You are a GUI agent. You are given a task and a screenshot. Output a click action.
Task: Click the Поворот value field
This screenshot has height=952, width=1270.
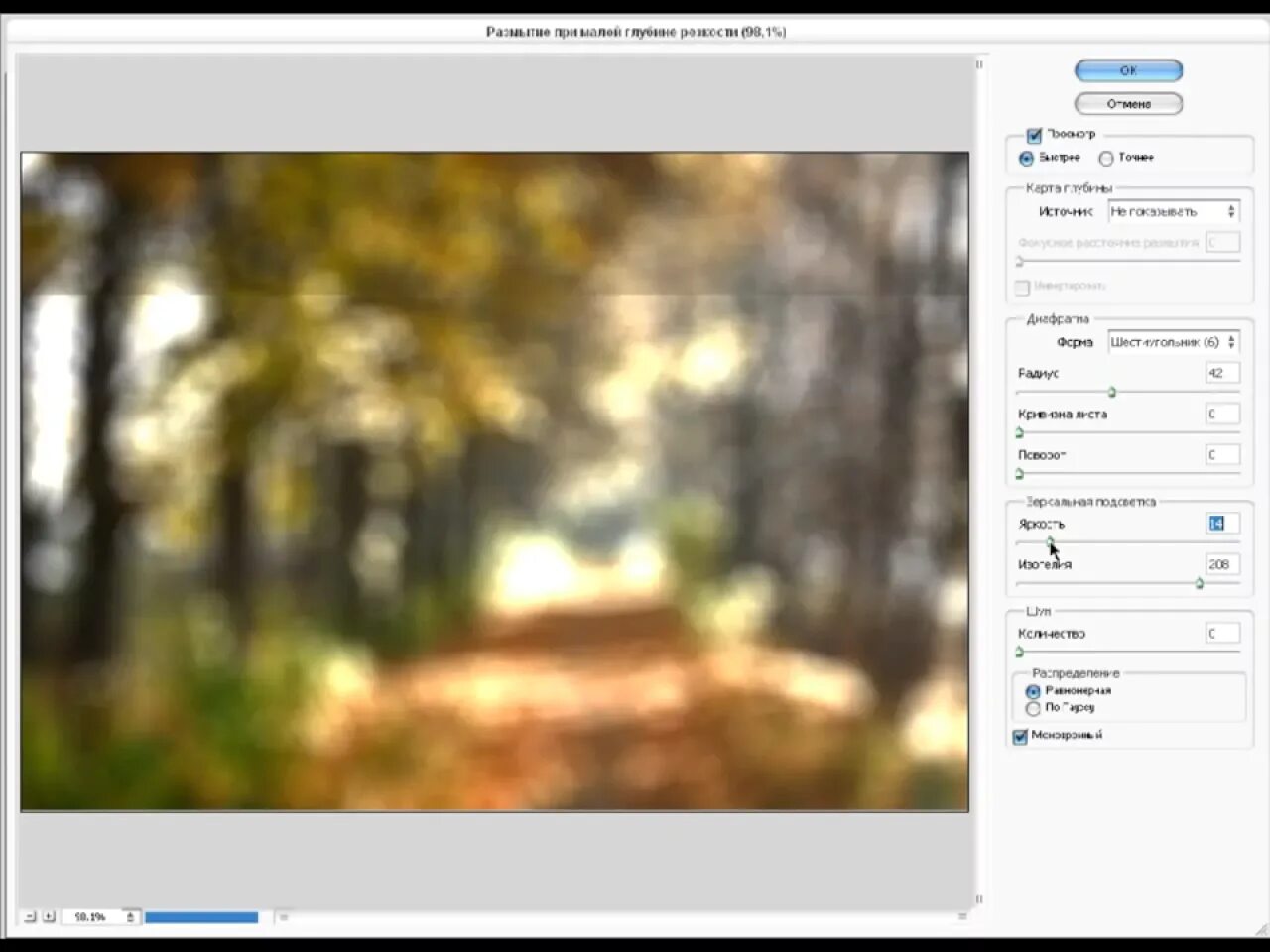[x=1222, y=454]
